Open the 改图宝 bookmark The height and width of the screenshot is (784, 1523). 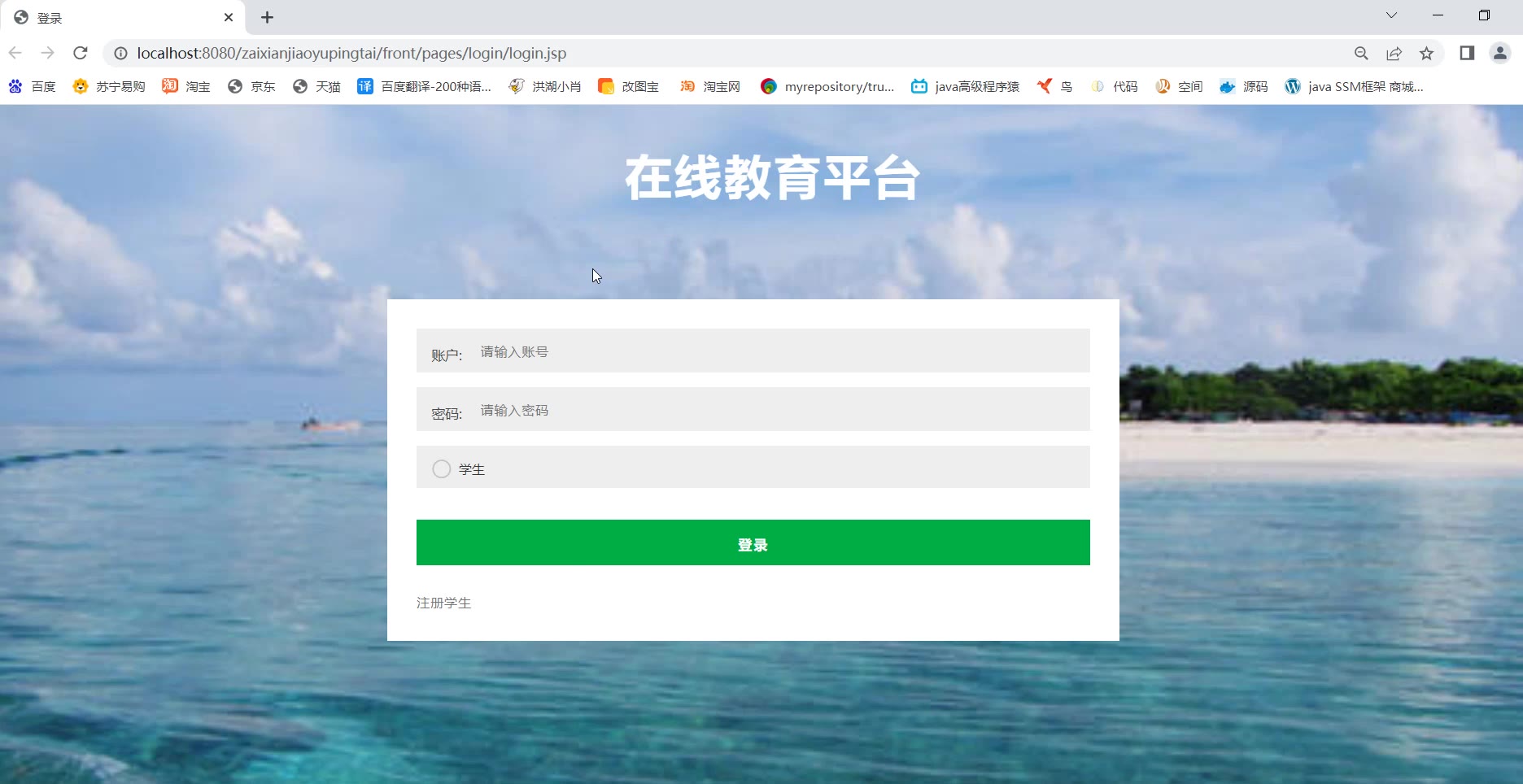628,86
